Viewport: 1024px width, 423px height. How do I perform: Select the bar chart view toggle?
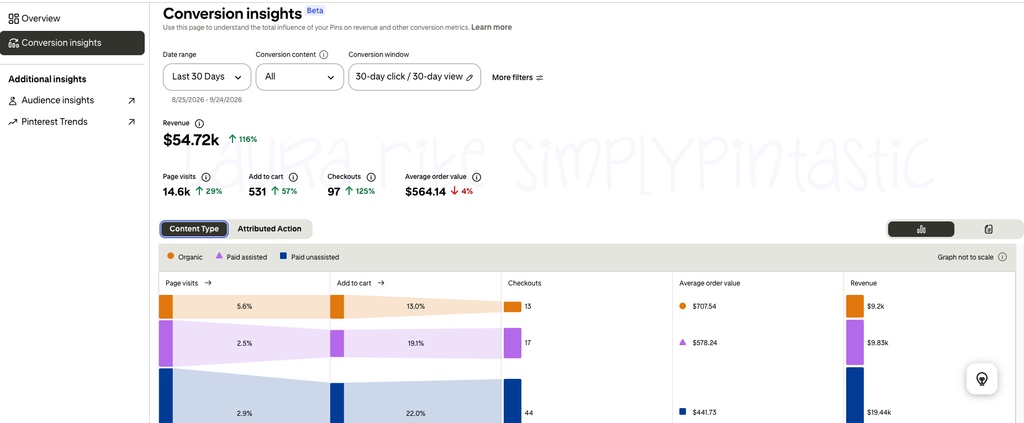click(x=921, y=229)
